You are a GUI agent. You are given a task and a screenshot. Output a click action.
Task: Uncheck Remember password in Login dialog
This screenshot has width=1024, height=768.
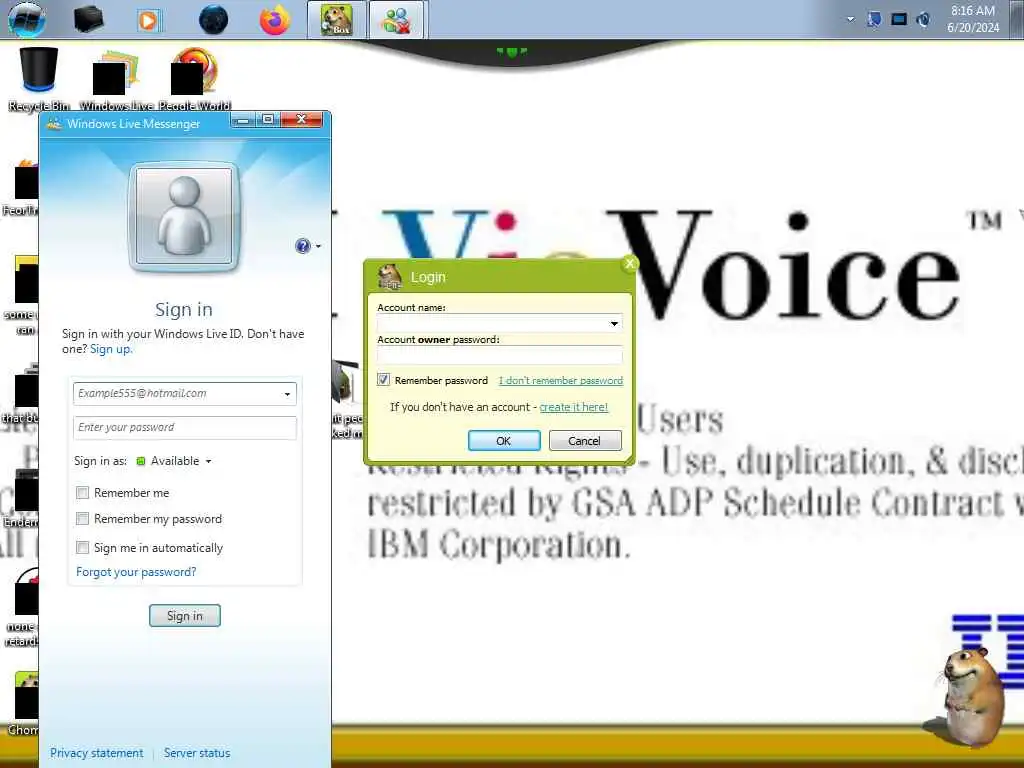click(x=383, y=380)
